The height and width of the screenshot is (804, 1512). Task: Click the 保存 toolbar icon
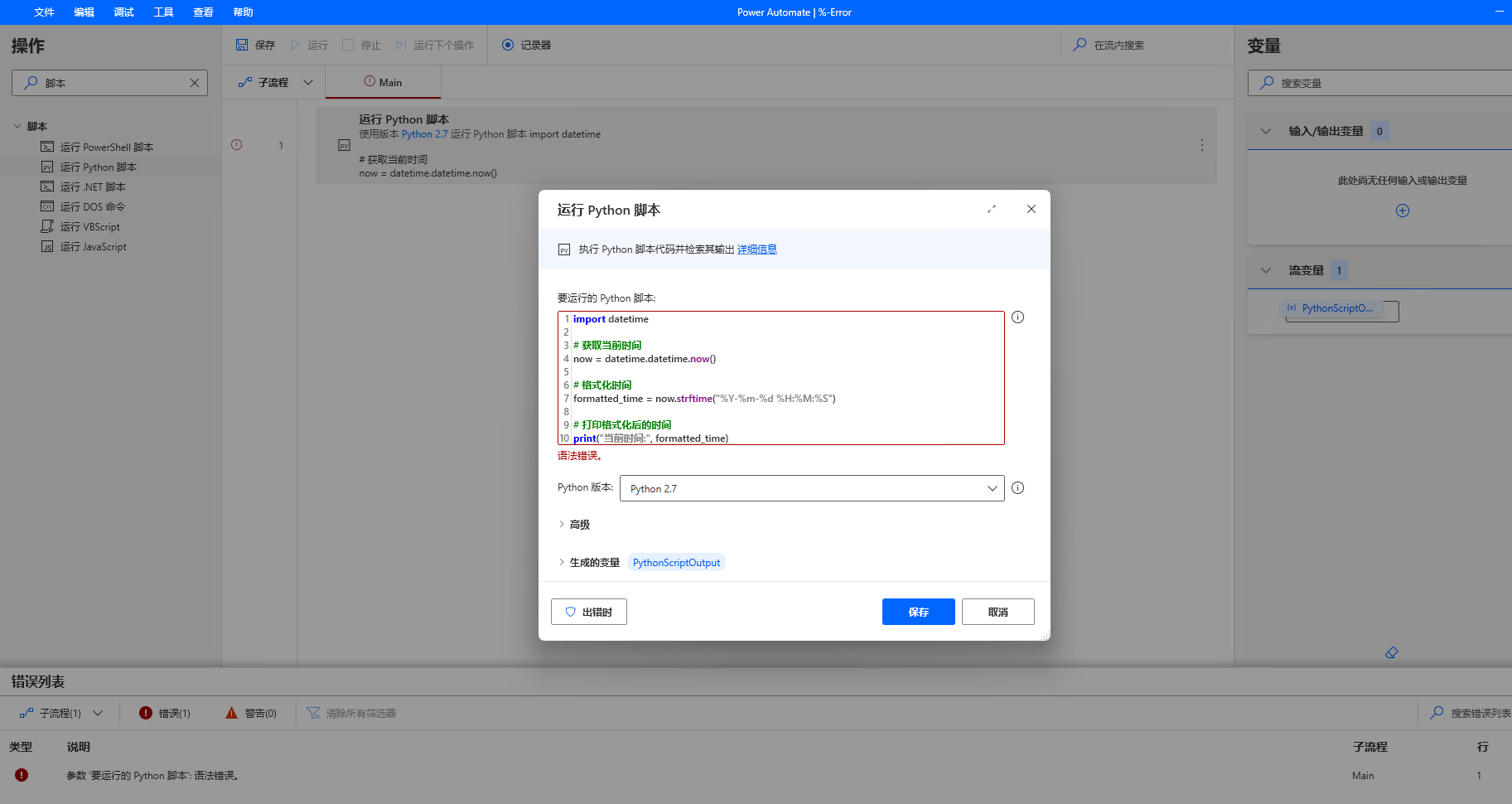coord(242,45)
